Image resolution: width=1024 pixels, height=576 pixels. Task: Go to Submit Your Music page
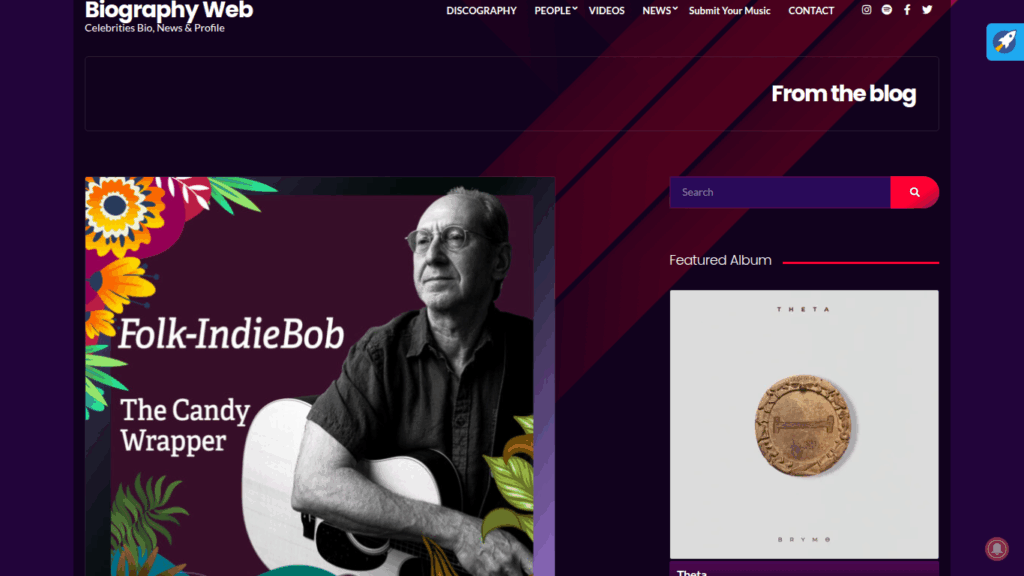point(729,10)
